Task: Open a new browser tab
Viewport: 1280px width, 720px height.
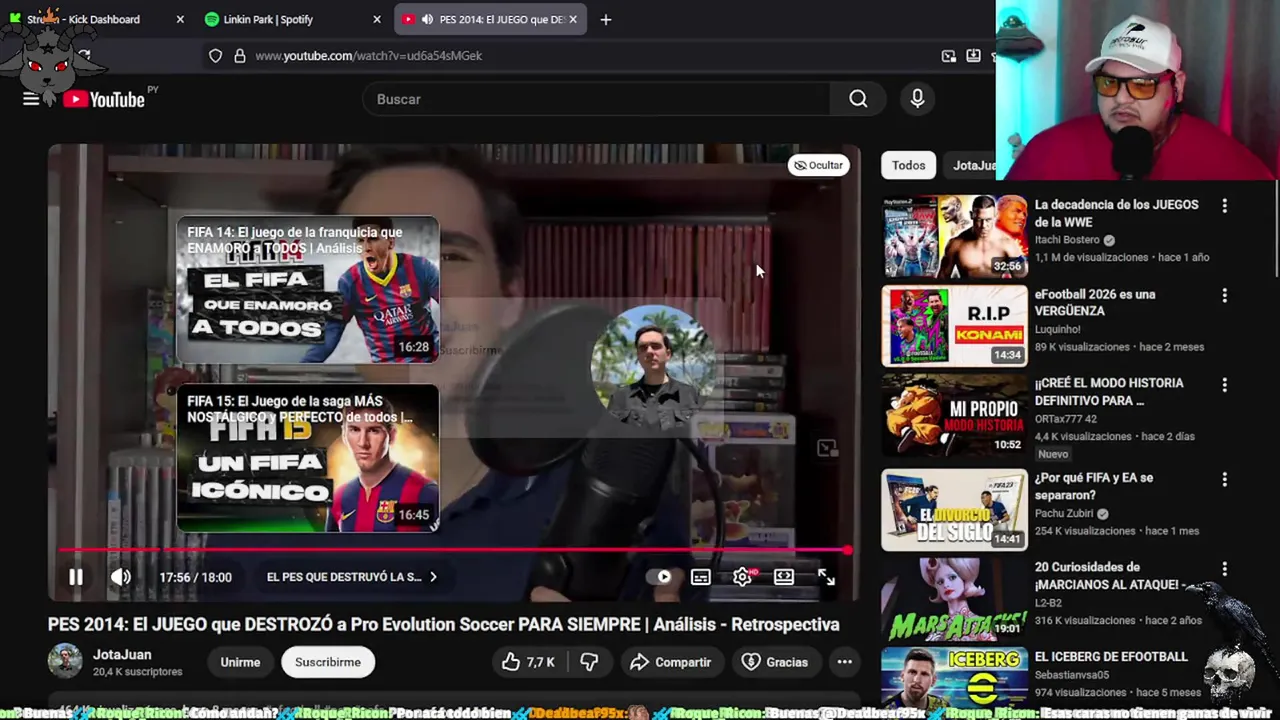Action: [x=605, y=19]
